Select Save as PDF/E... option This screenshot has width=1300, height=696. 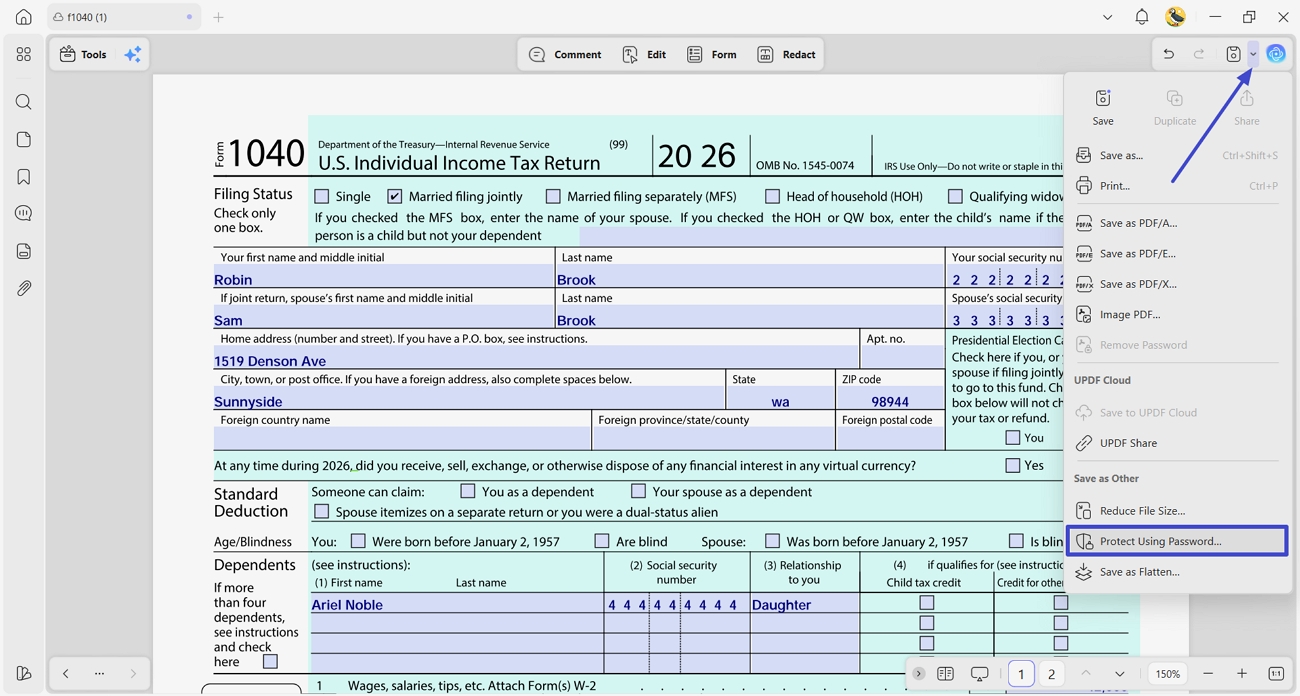pos(1177,253)
